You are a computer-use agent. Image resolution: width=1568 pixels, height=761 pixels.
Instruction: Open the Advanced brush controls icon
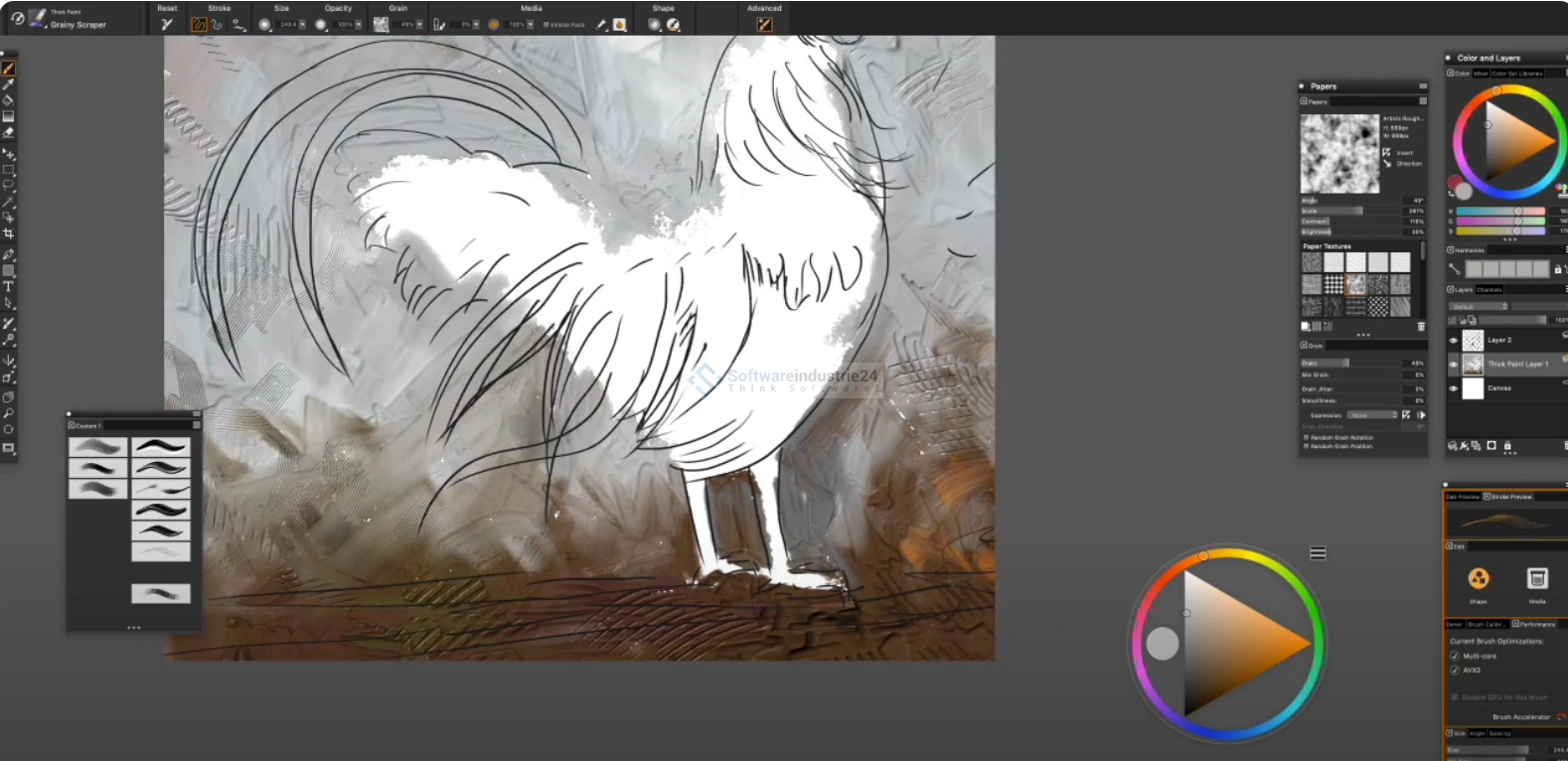click(x=764, y=25)
